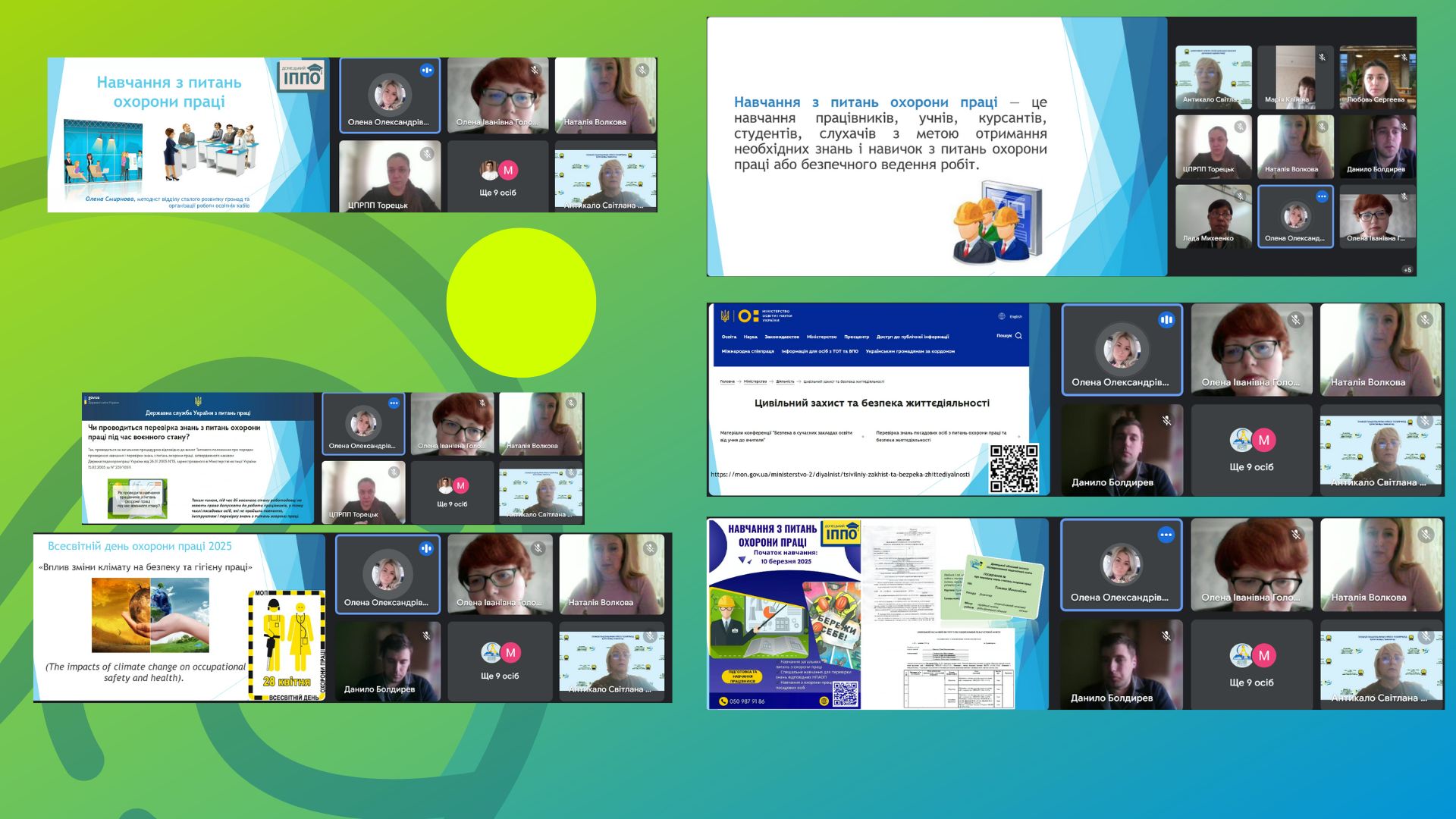This screenshot has width=1456, height=819.
Task: Click the Діяльність breadcrumb link
Action: (785, 381)
